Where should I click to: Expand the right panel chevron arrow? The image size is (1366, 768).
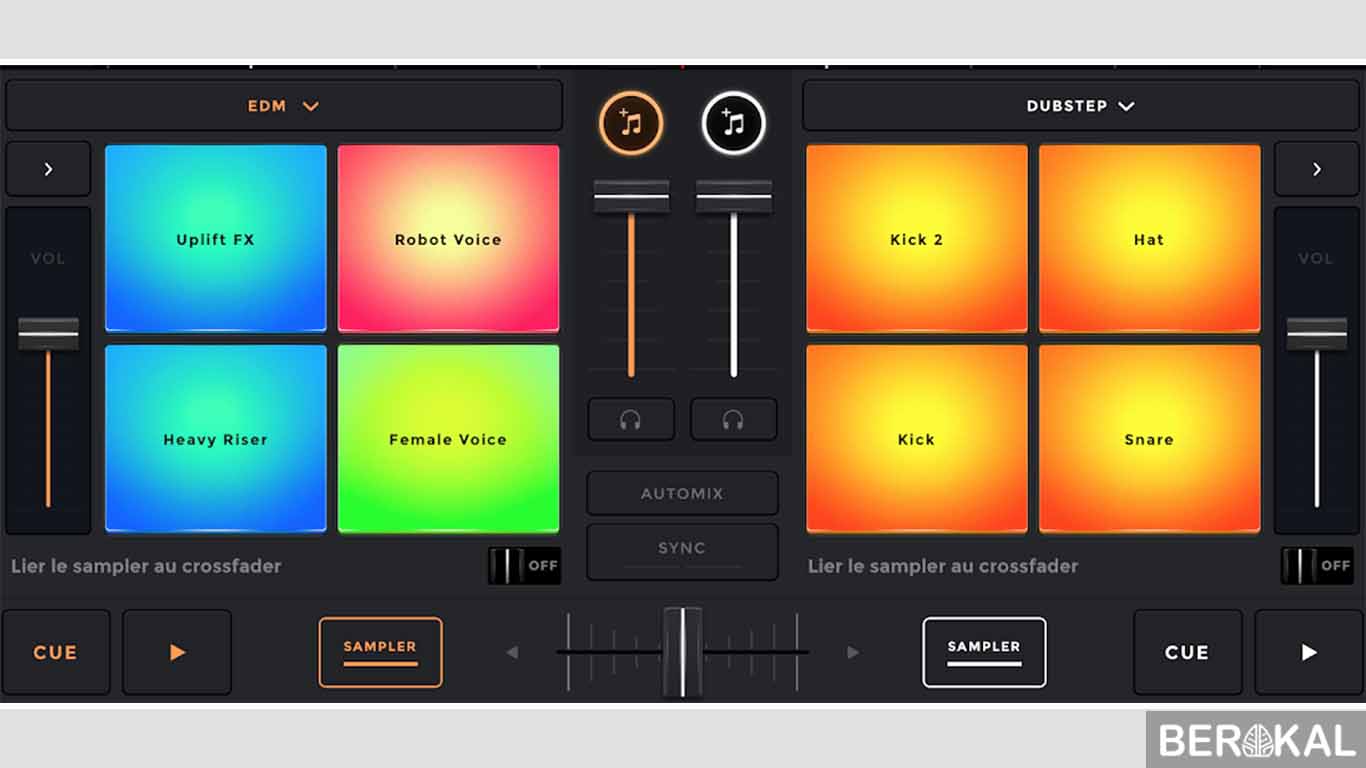pos(1317,169)
